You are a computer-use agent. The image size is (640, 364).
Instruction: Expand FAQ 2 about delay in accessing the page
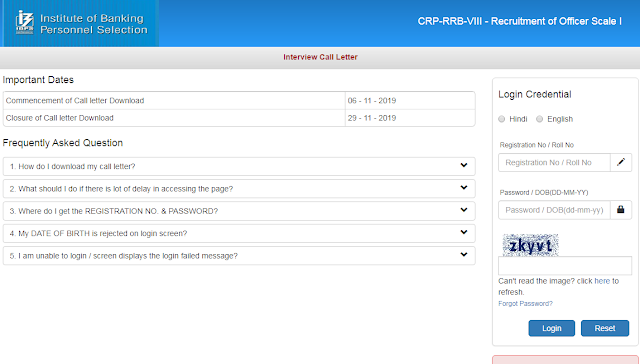[239, 189]
